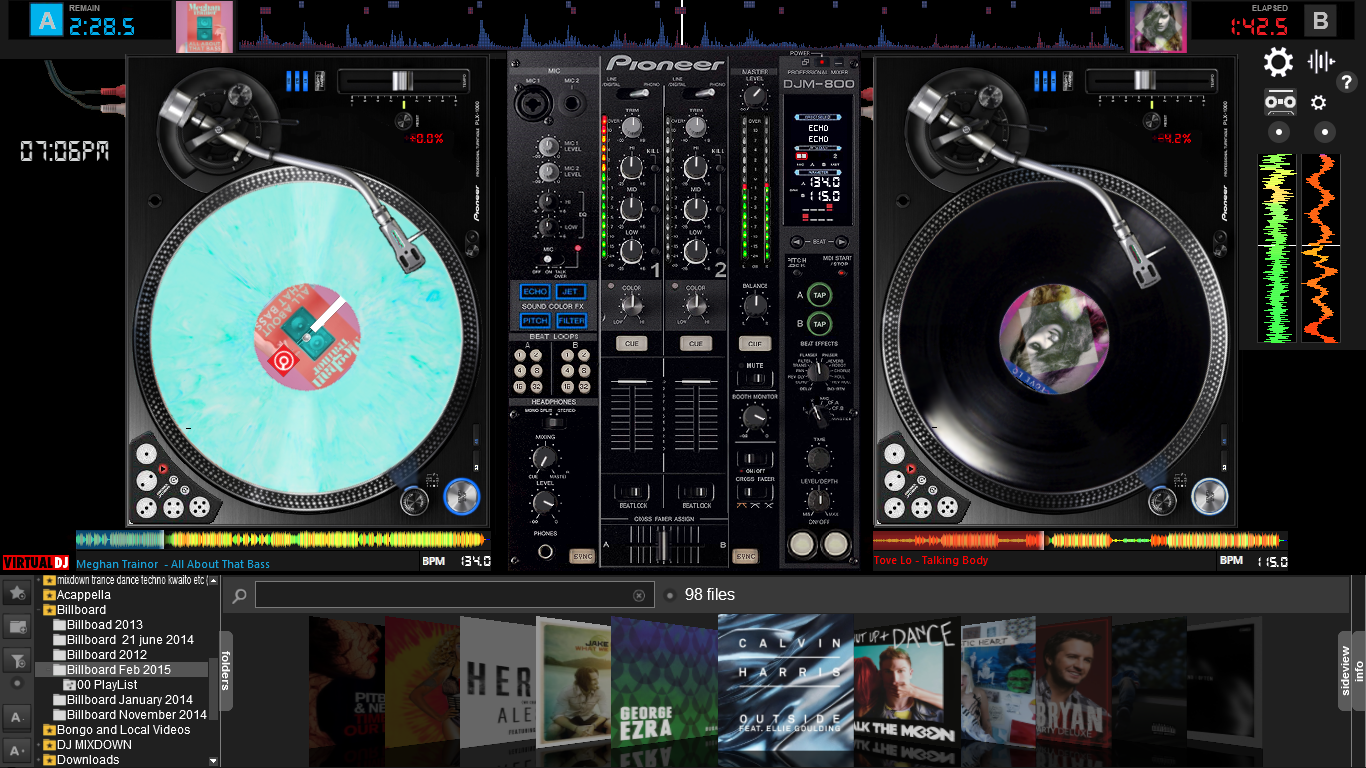
Task: Toggle channel 2 BEATLOCK switch
Action: [x=697, y=491]
